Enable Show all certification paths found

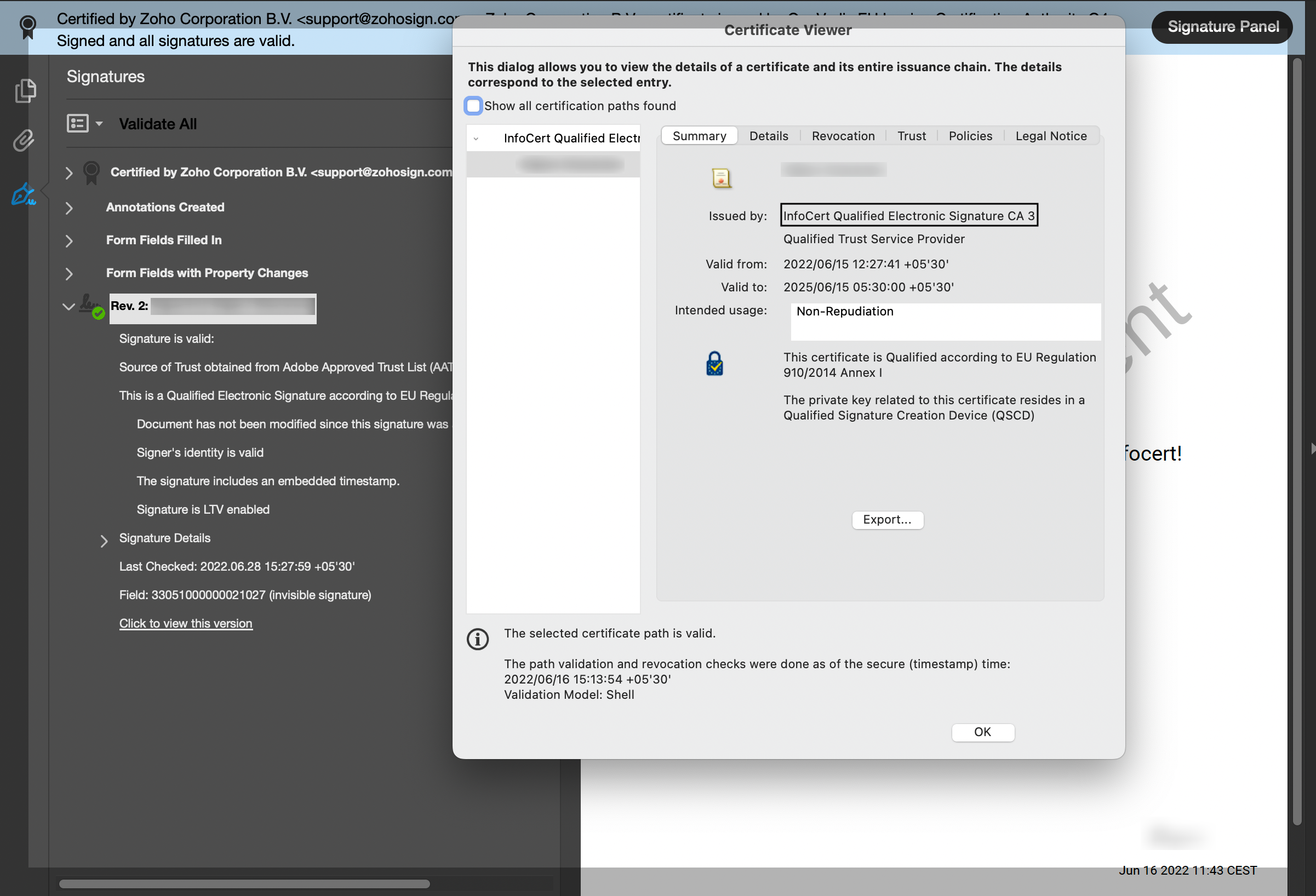473,106
